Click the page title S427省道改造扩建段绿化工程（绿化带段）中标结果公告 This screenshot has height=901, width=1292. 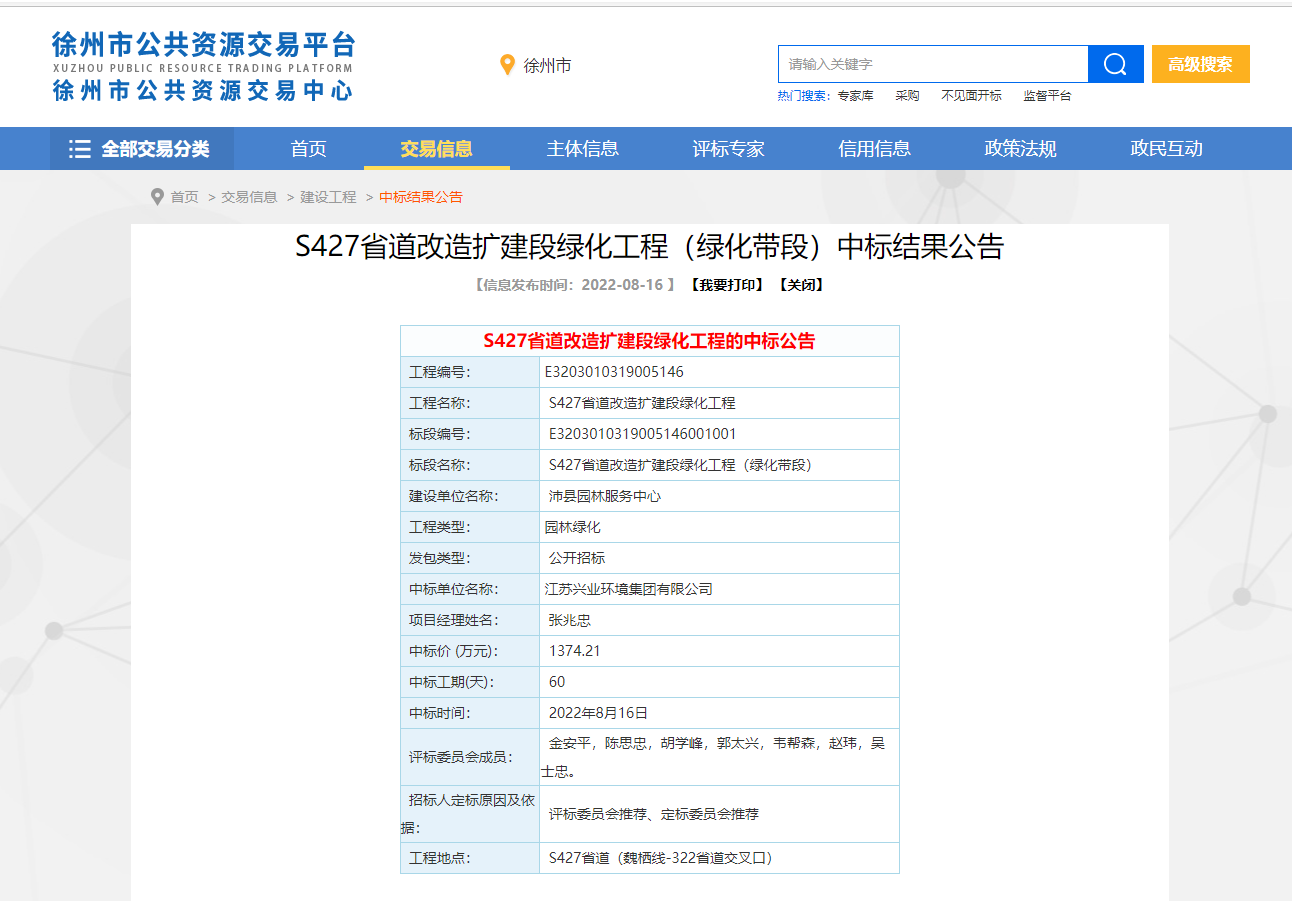pyautogui.click(x=650, y=247)
